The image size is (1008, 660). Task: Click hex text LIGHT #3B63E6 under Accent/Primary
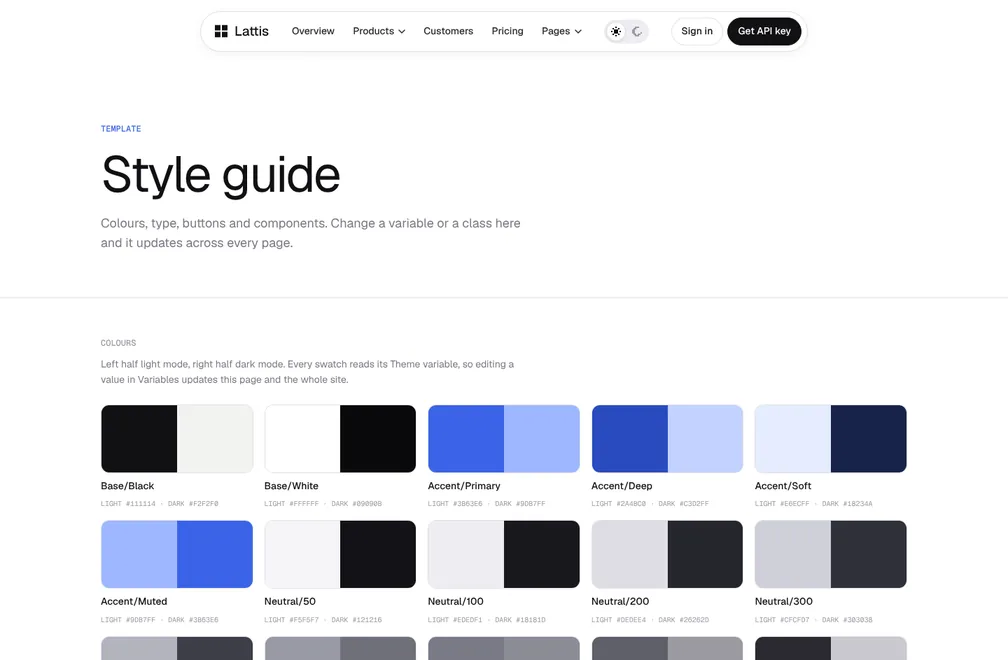click(x=455, y=504)
